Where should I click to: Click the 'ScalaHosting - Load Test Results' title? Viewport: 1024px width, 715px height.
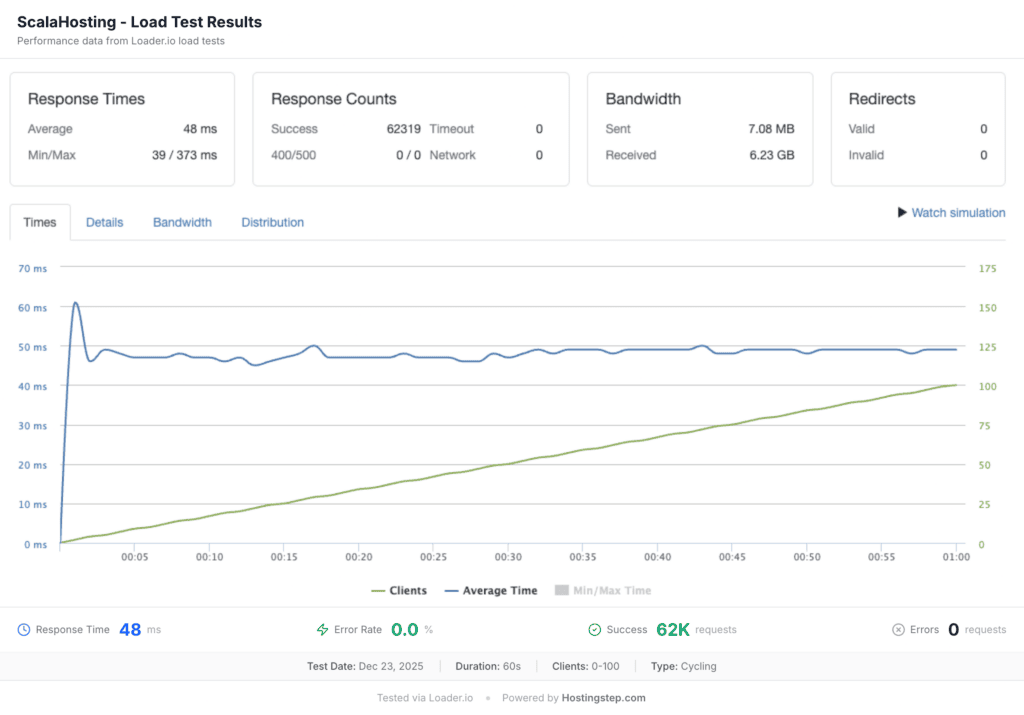139,22
